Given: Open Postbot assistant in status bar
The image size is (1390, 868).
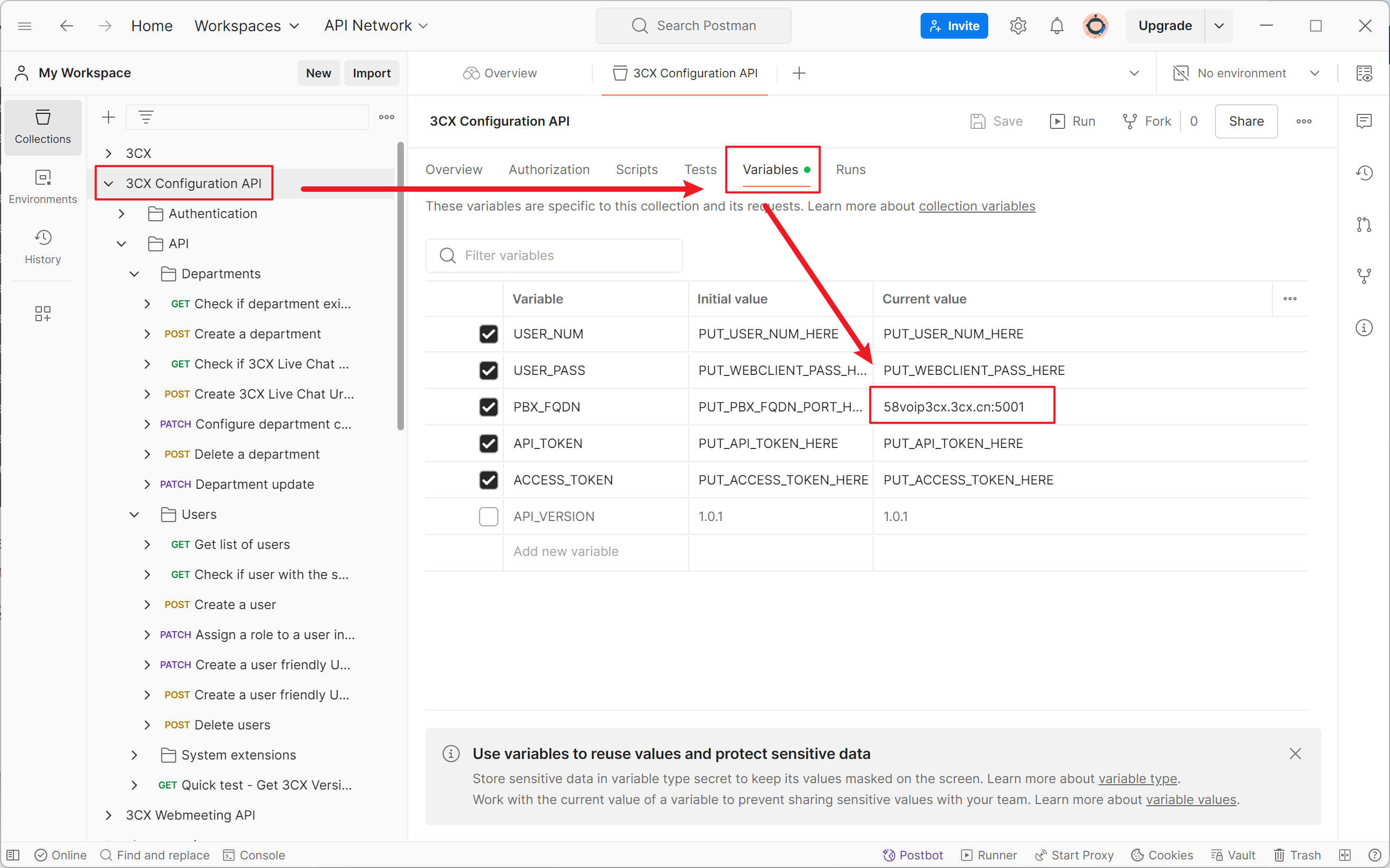Looking at the screenshot, I should click(913, 855).
